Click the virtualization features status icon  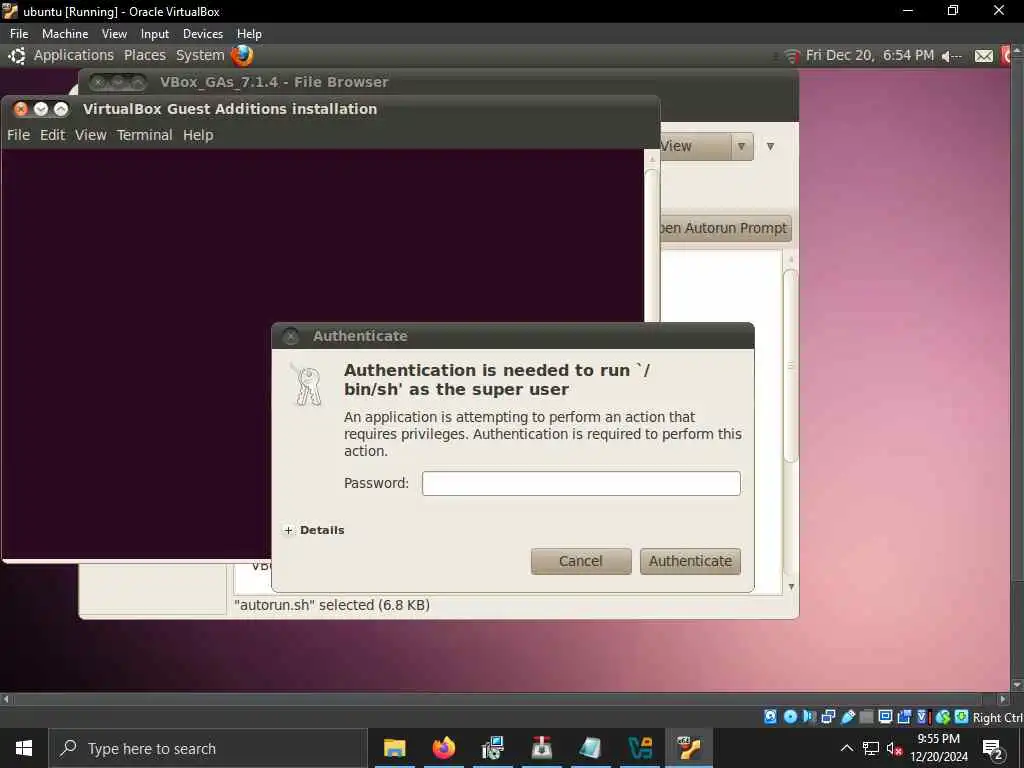tap(922, 717)
